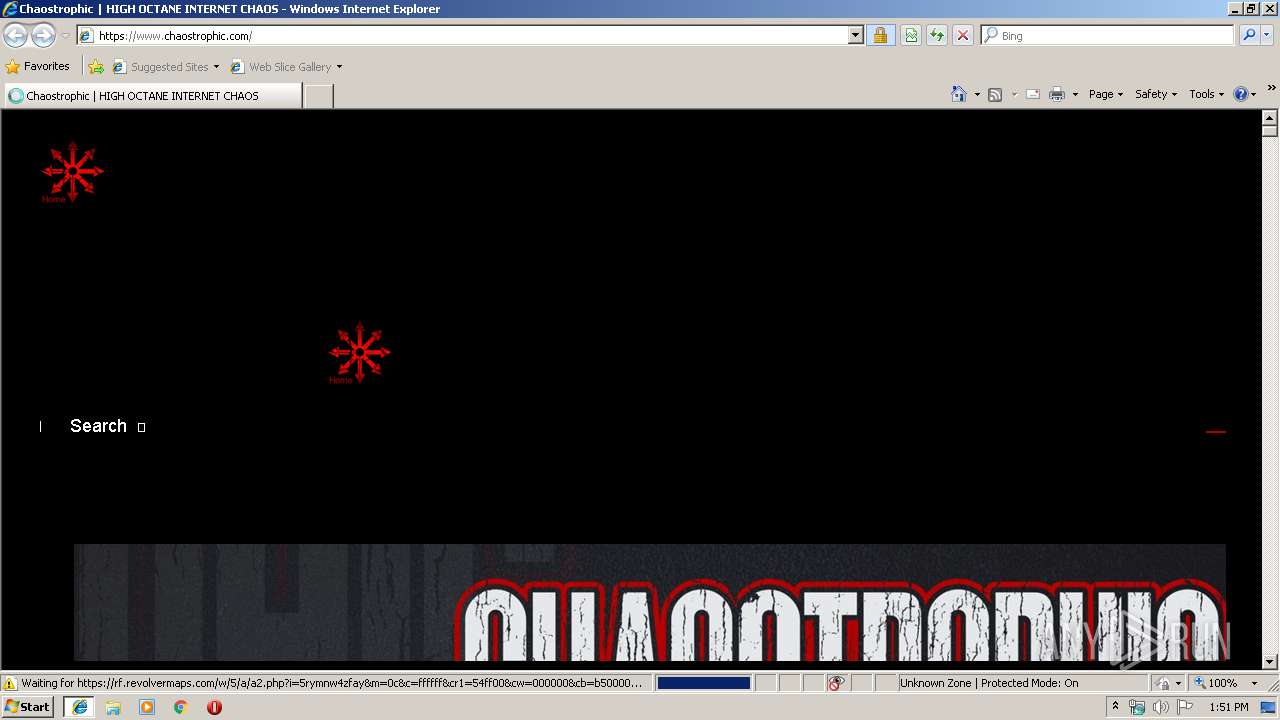Open Suggested Sites link
The width and height of the screenshot is (1280, 720).
[165, 67]
